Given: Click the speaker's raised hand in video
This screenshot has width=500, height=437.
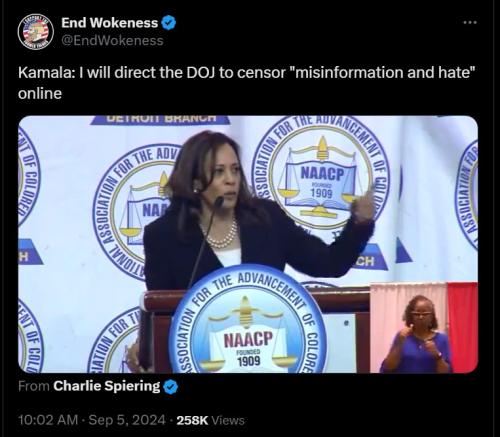Looking at the screenshot, I should click(x=363, y=204).
